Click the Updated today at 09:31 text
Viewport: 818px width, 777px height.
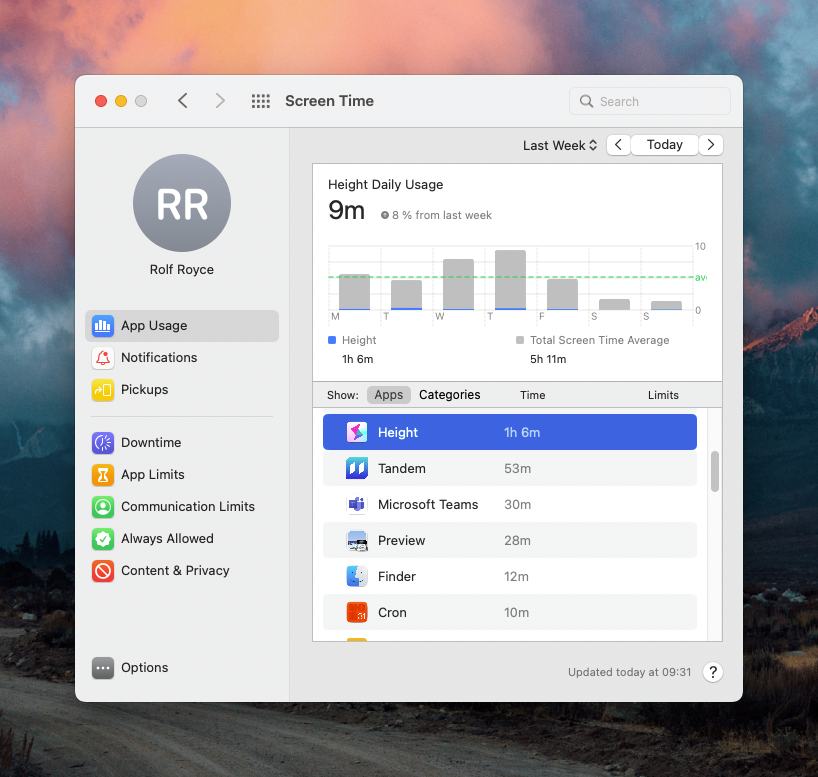tap(629, 672)
